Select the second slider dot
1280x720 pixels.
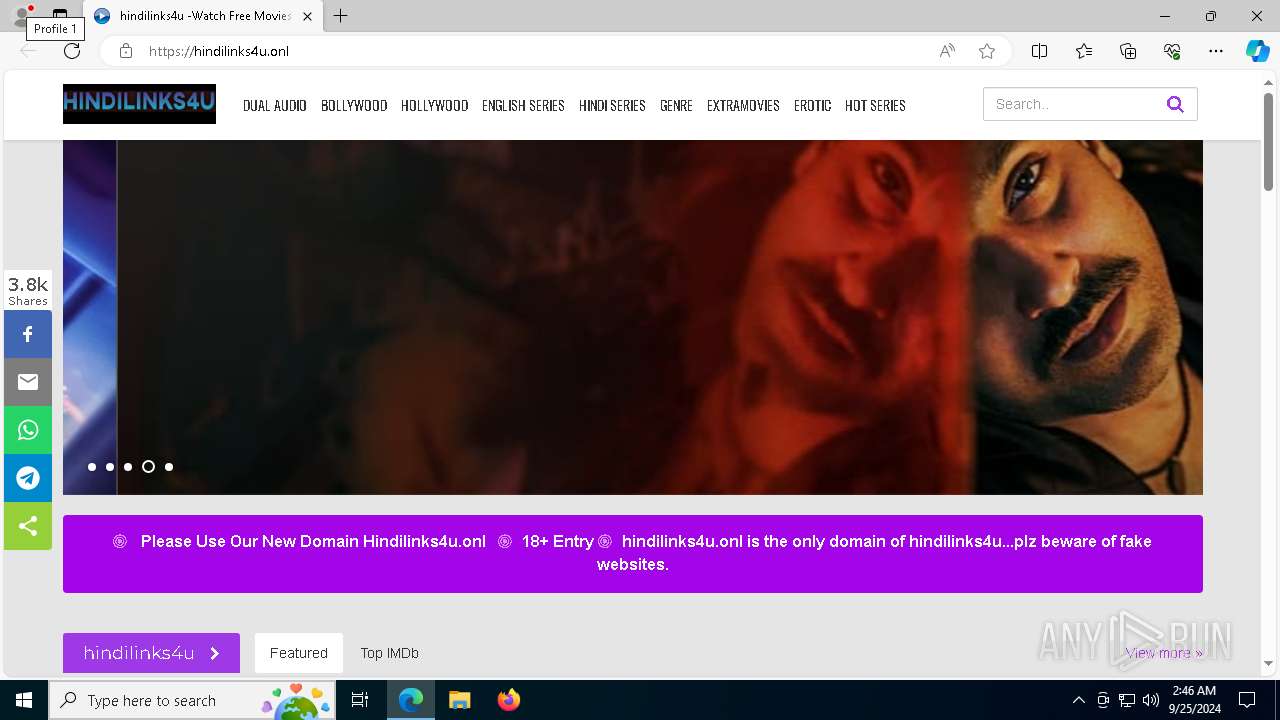(x=110, y=467)
